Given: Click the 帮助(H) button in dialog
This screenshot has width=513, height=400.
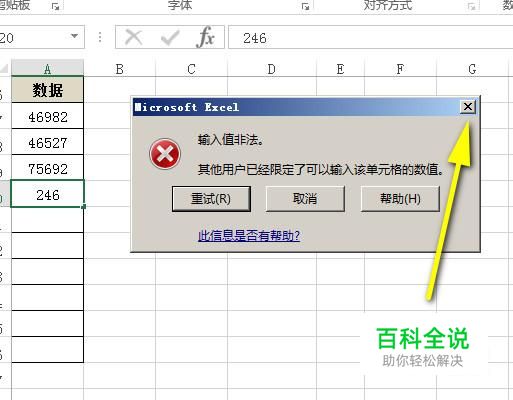Looking at the screenshot, I should 400,199.
